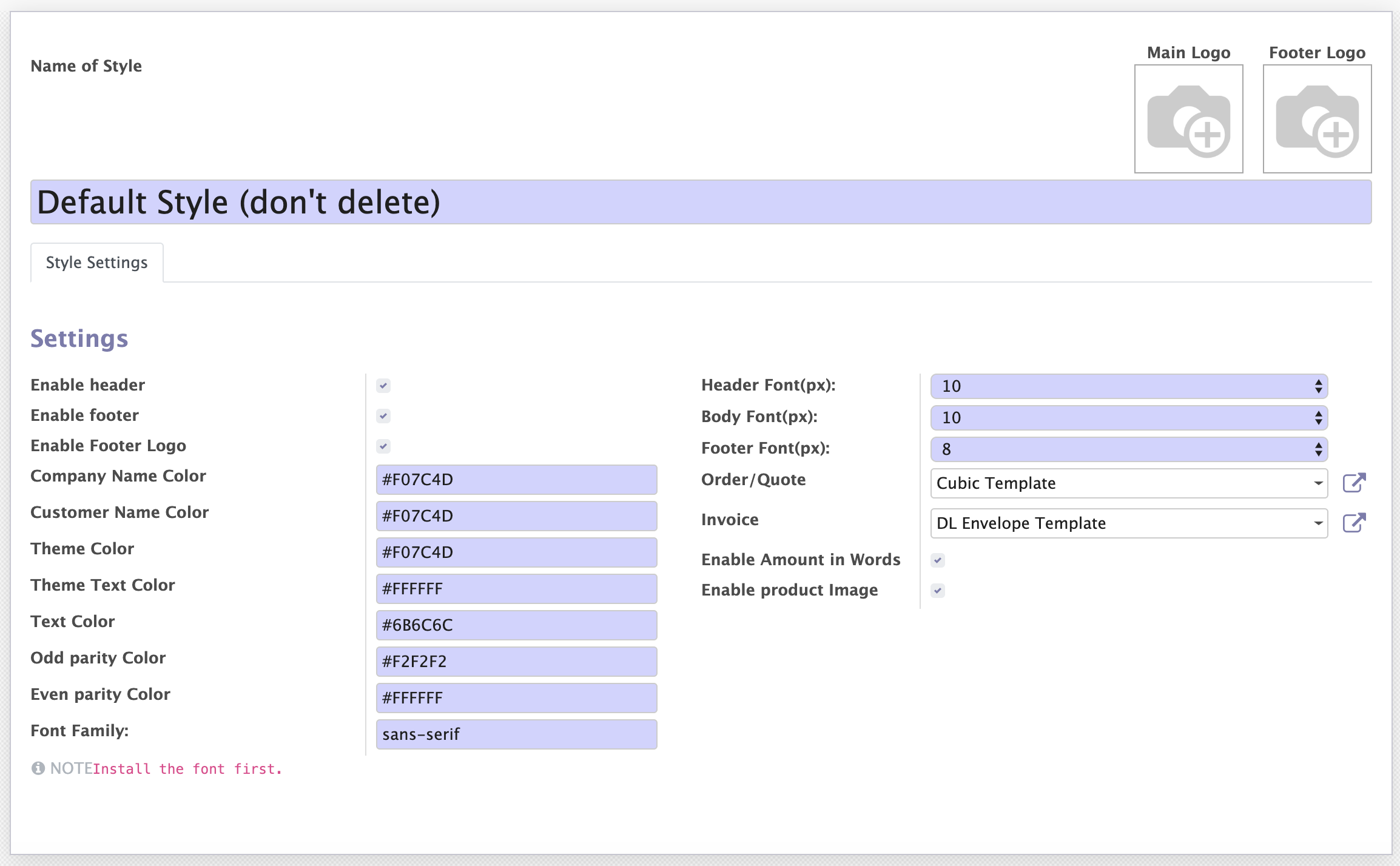
Task: Toggle the Enable header checkbox
Action: 383,386
